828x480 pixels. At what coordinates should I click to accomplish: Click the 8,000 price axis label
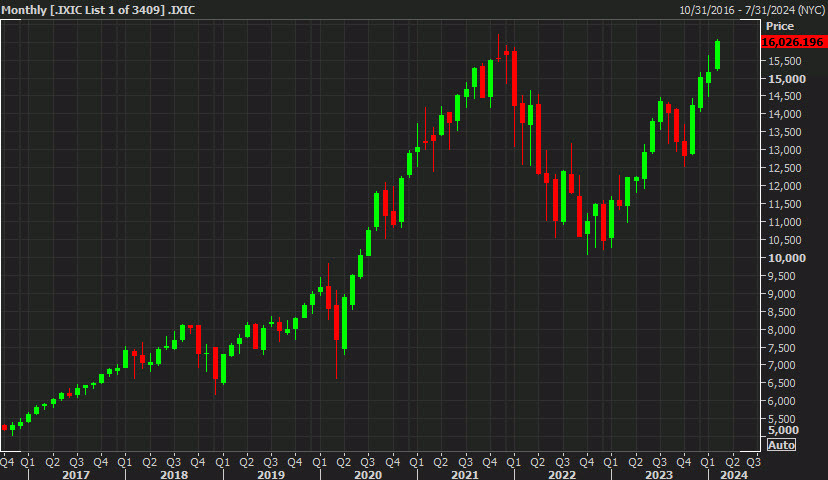tap(782, 330)
